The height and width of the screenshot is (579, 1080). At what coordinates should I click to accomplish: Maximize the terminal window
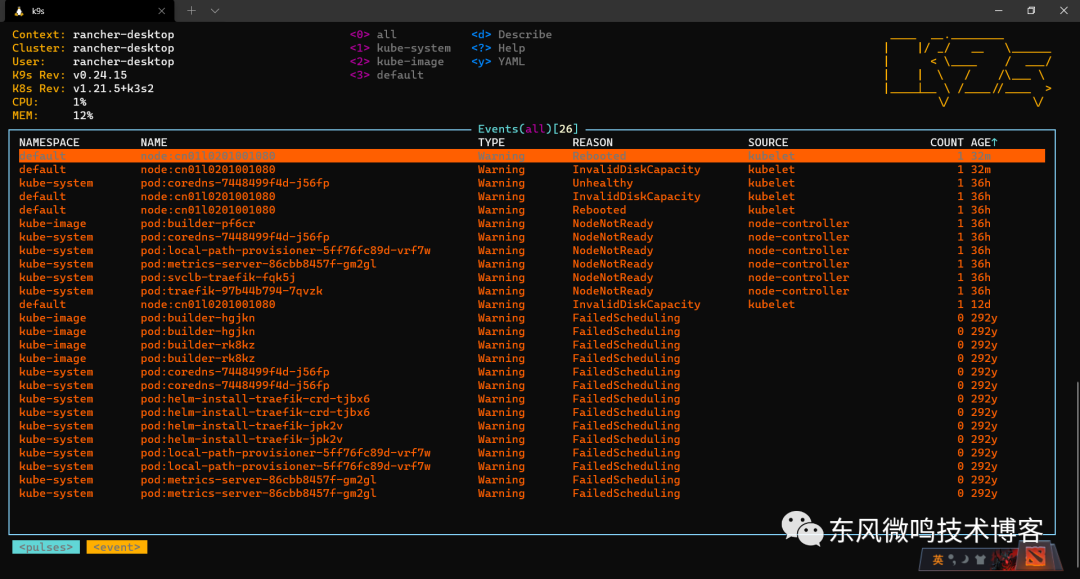coord(1031,11)
